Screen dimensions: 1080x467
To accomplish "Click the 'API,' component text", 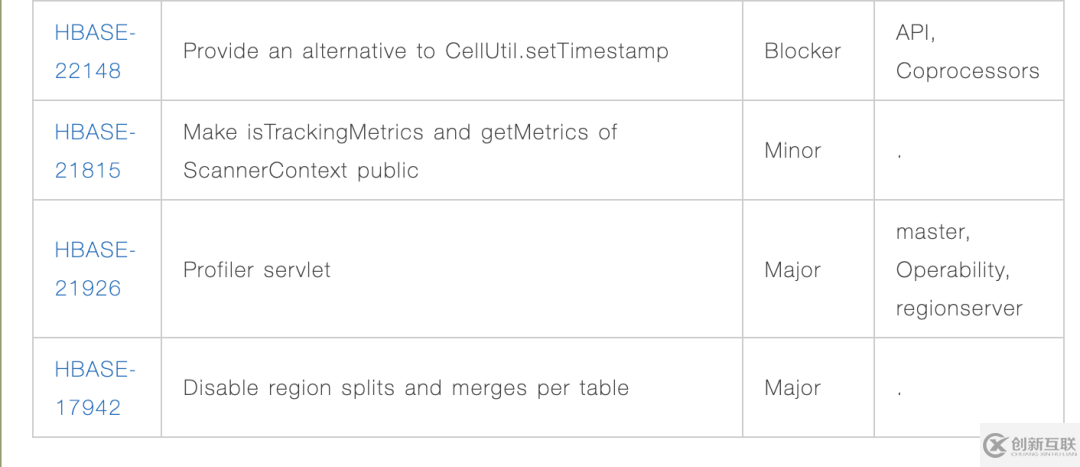I will point(915,33).
